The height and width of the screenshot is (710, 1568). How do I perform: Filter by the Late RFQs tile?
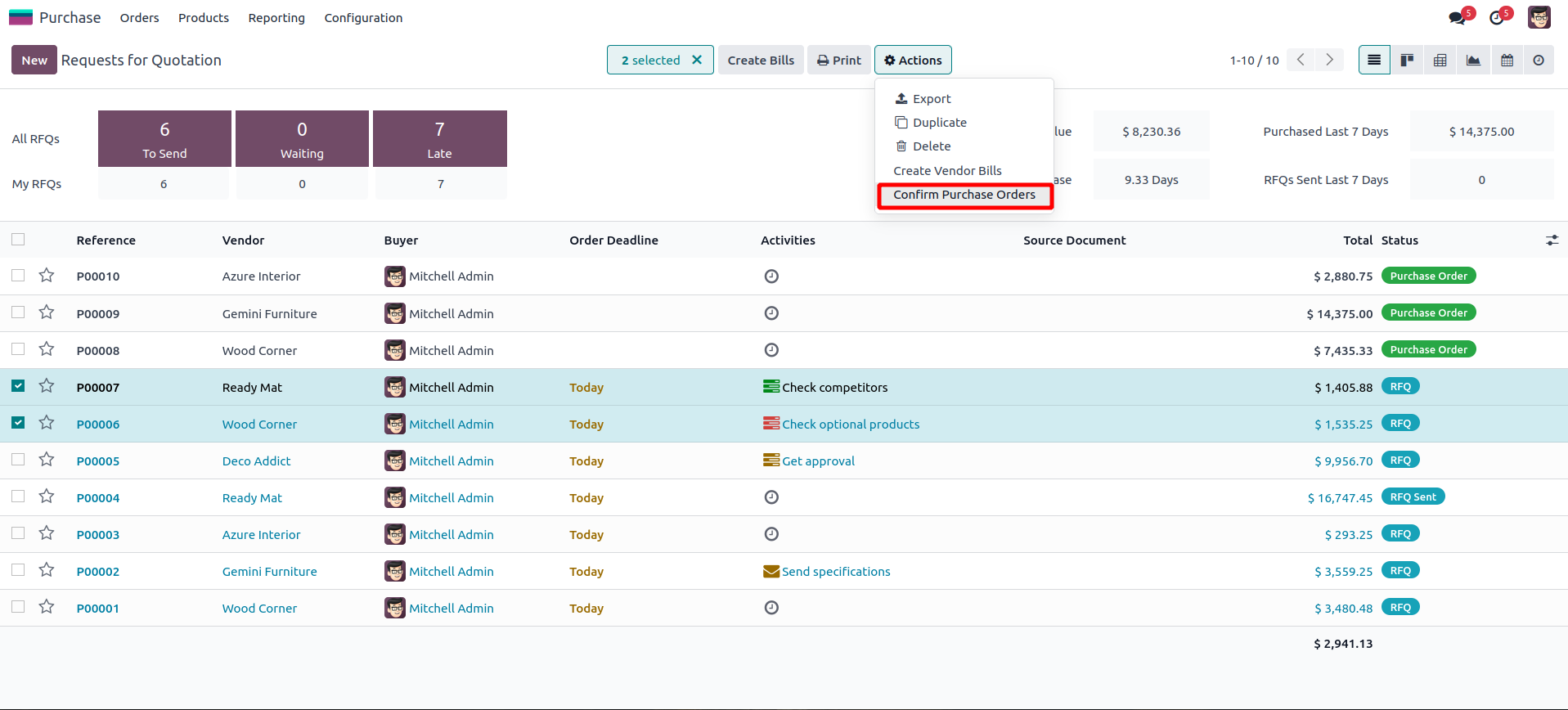[439, 139]
